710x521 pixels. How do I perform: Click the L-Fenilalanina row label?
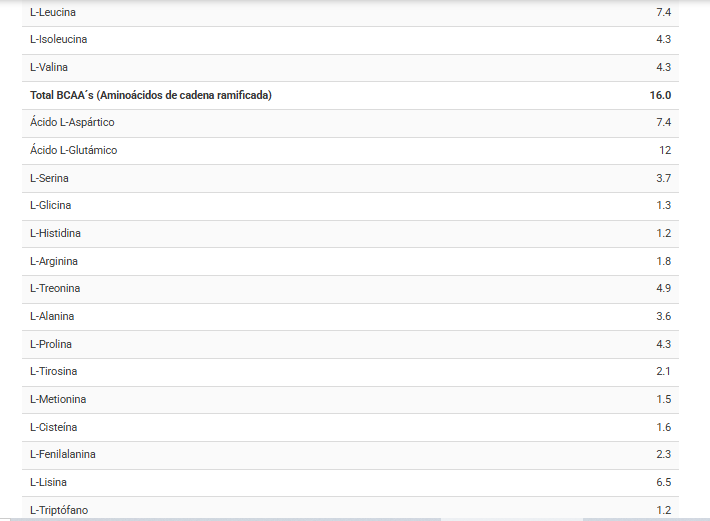pyautogui.click(x=63, y=454)
